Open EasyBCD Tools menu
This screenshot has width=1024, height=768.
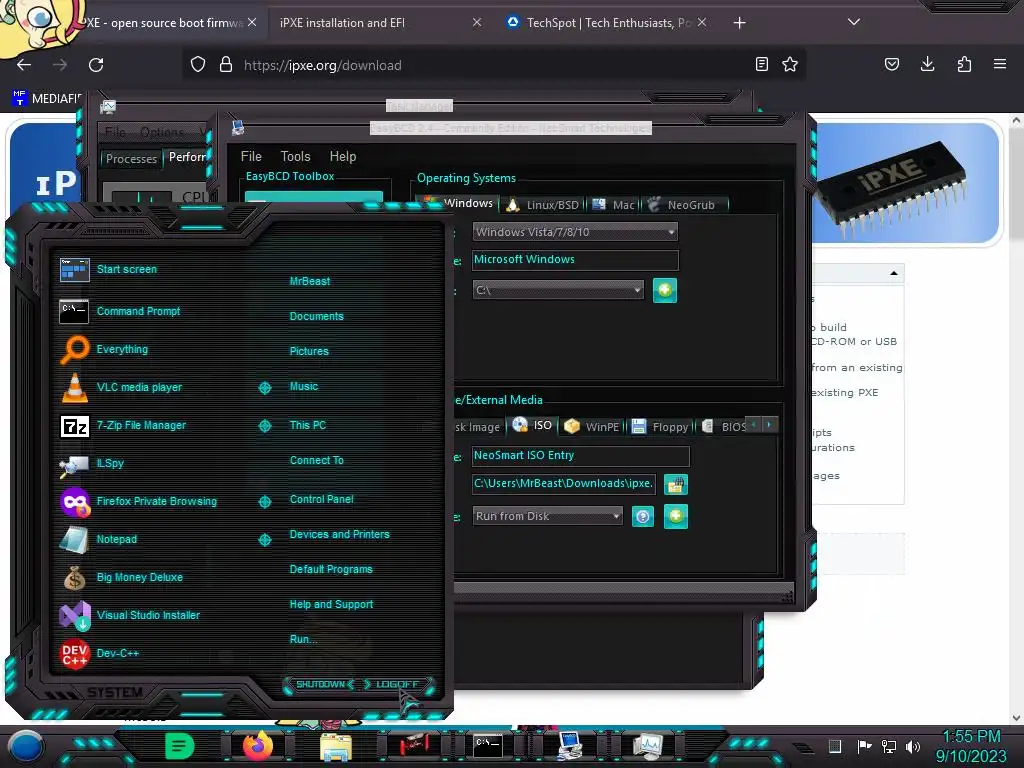[295, 157]
